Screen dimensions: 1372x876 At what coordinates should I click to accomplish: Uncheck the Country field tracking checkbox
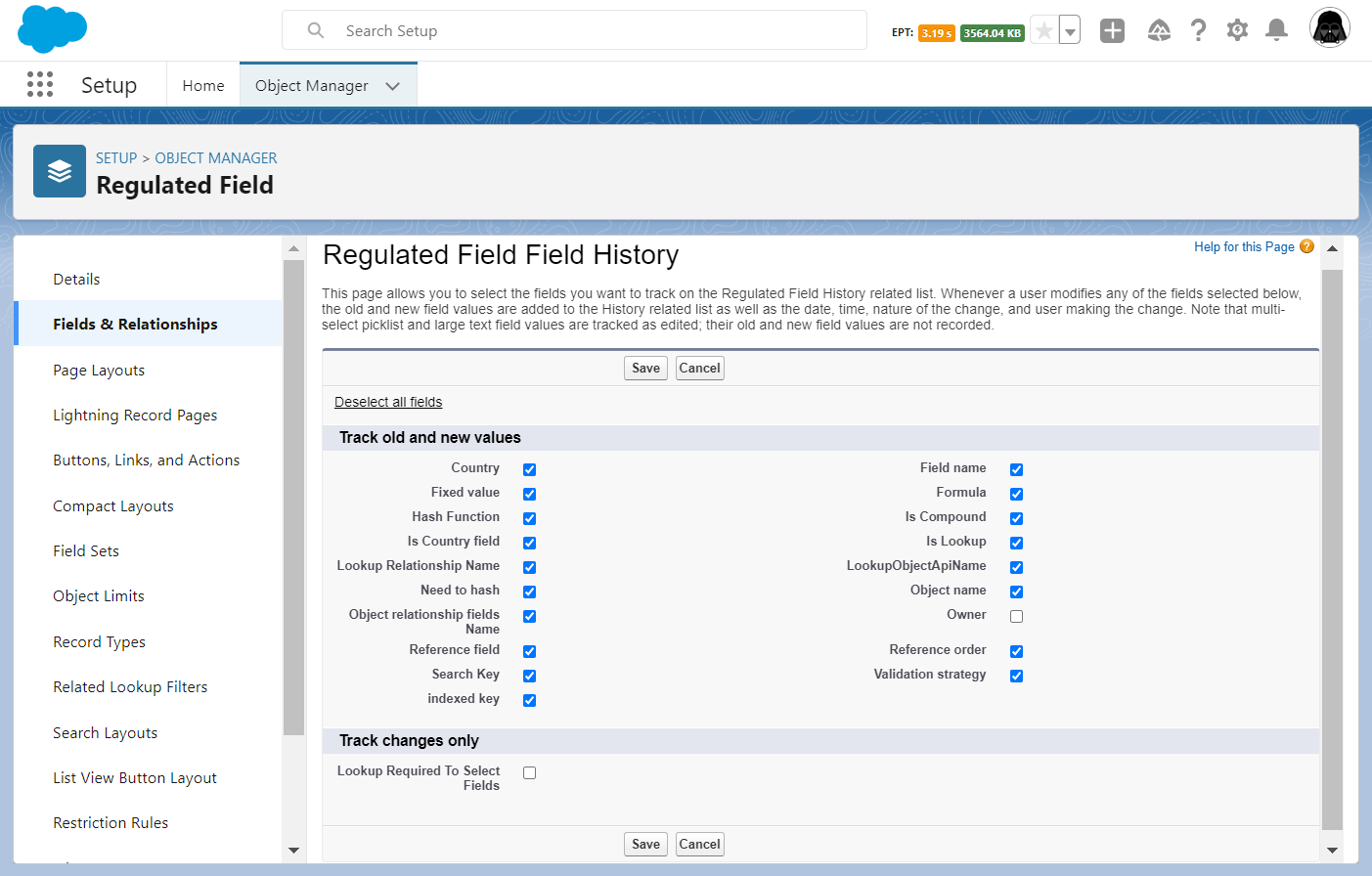(x=529, y=469)
